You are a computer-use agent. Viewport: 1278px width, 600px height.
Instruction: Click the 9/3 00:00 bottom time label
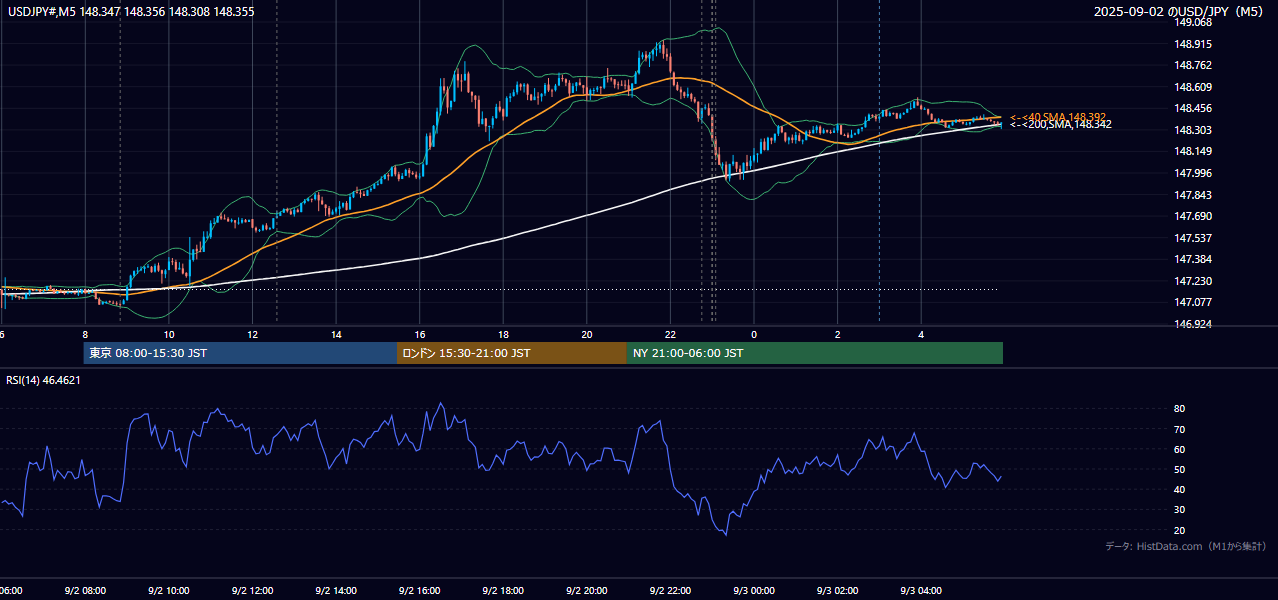(754, 590)
